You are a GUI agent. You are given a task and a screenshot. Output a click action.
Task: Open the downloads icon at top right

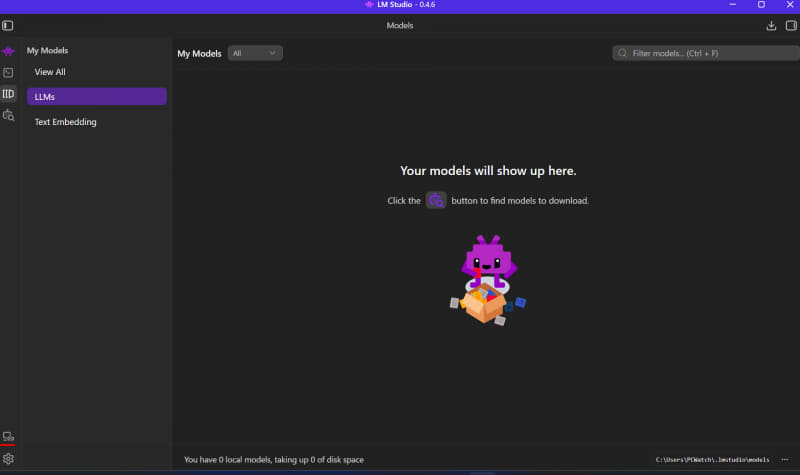[x=771, y=26]
